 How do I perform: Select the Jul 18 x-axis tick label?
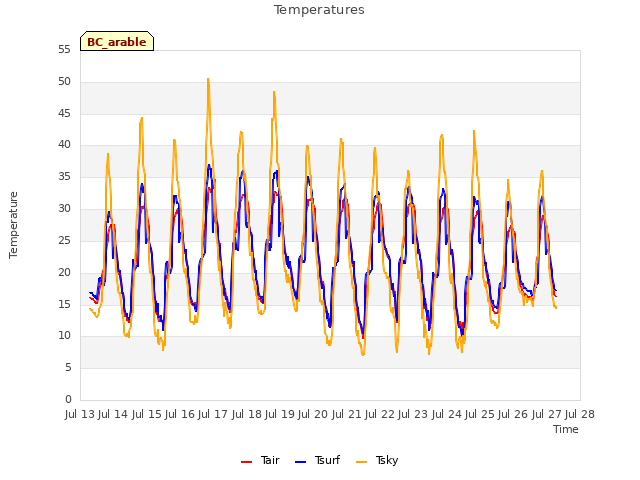click(247, 414)
